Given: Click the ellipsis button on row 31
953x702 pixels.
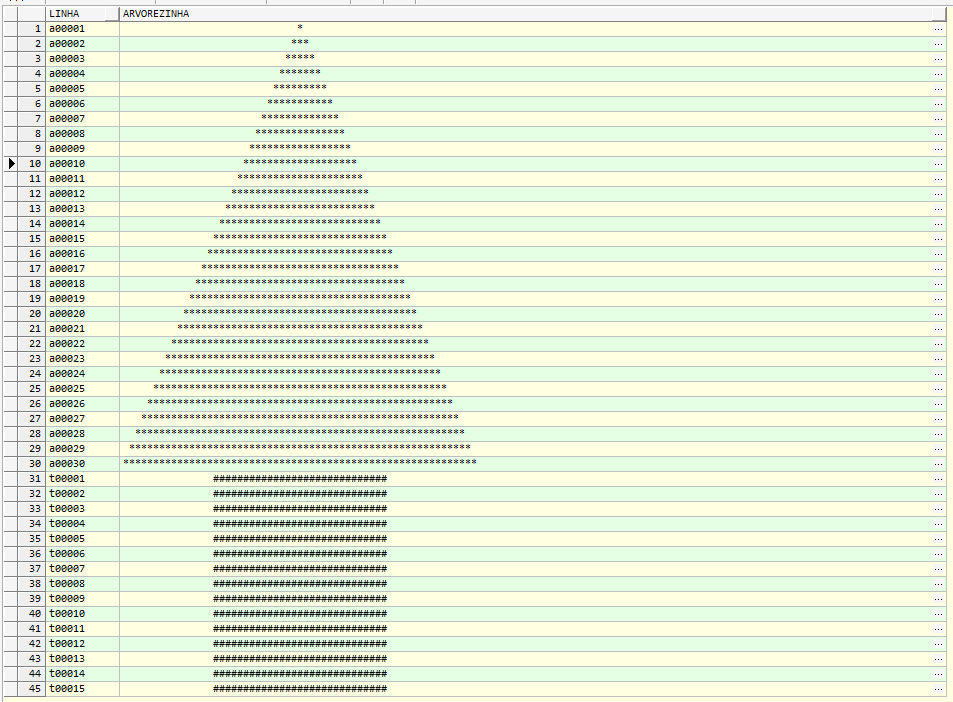Looking at the screenshot, I should (x=937, y=479).
